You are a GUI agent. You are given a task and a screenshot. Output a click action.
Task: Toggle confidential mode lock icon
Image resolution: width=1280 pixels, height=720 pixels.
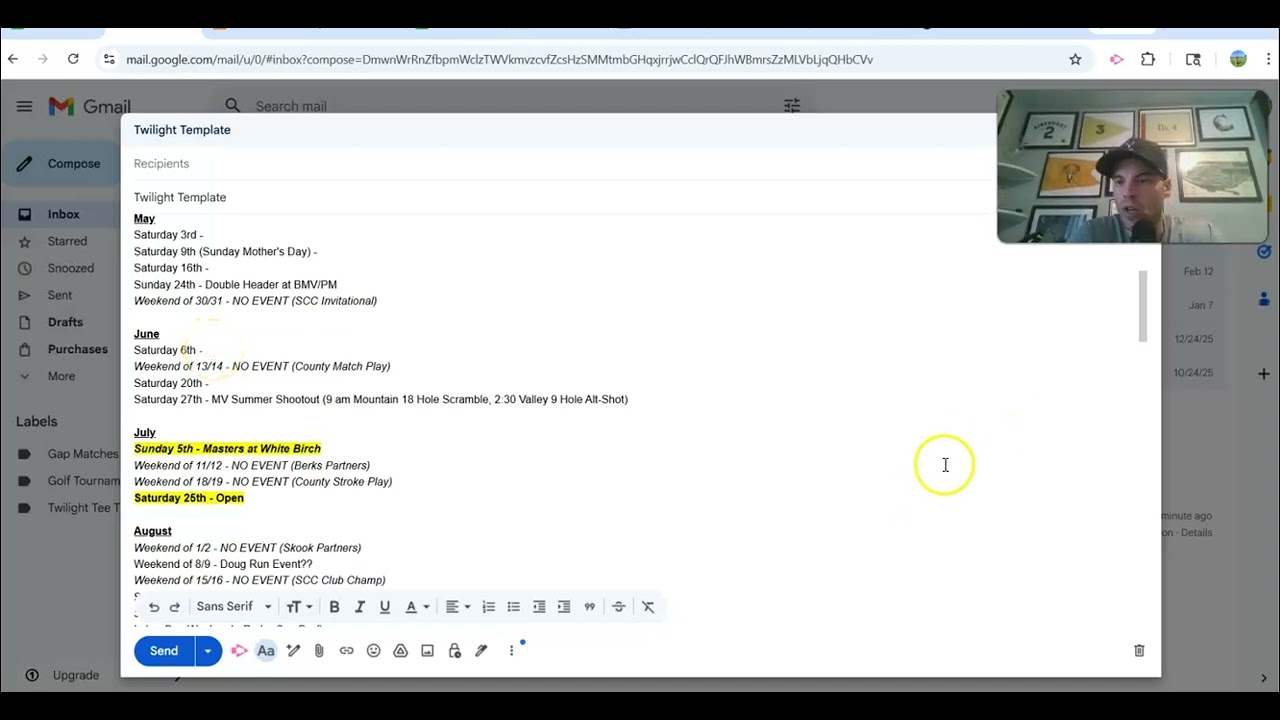[454, 651]
